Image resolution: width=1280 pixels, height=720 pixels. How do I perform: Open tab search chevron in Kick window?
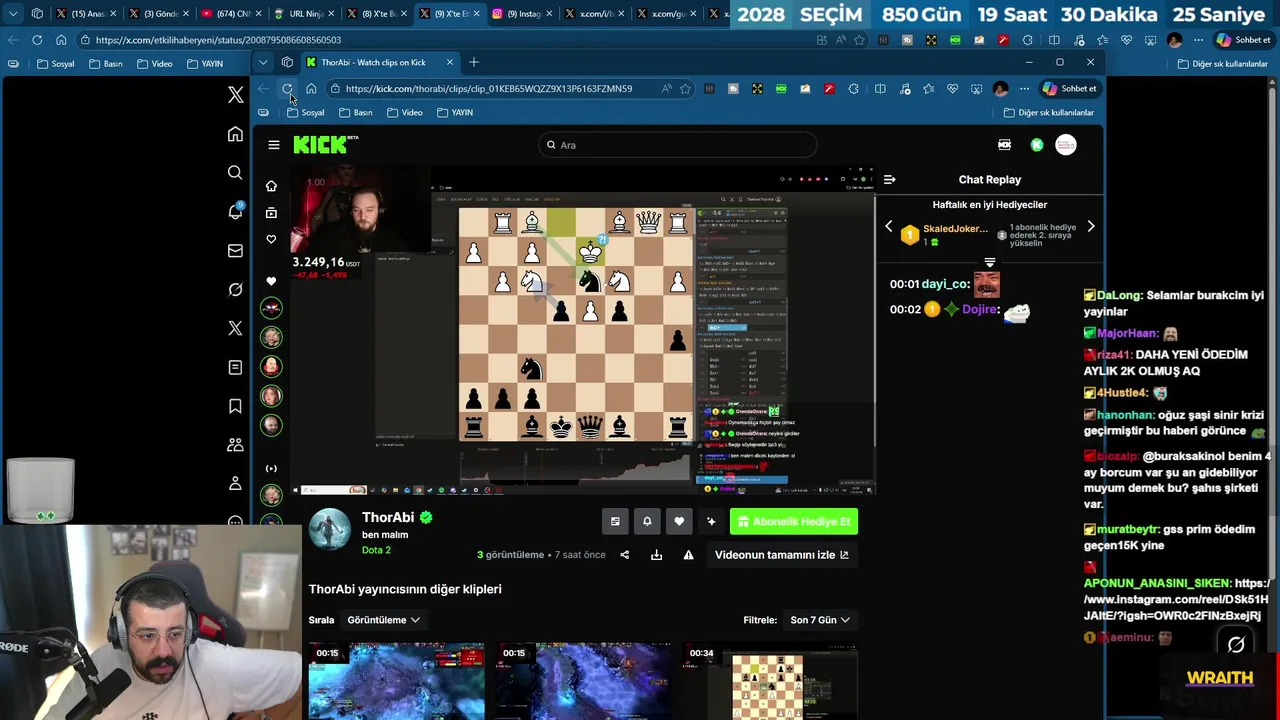(x=263, y=62)
